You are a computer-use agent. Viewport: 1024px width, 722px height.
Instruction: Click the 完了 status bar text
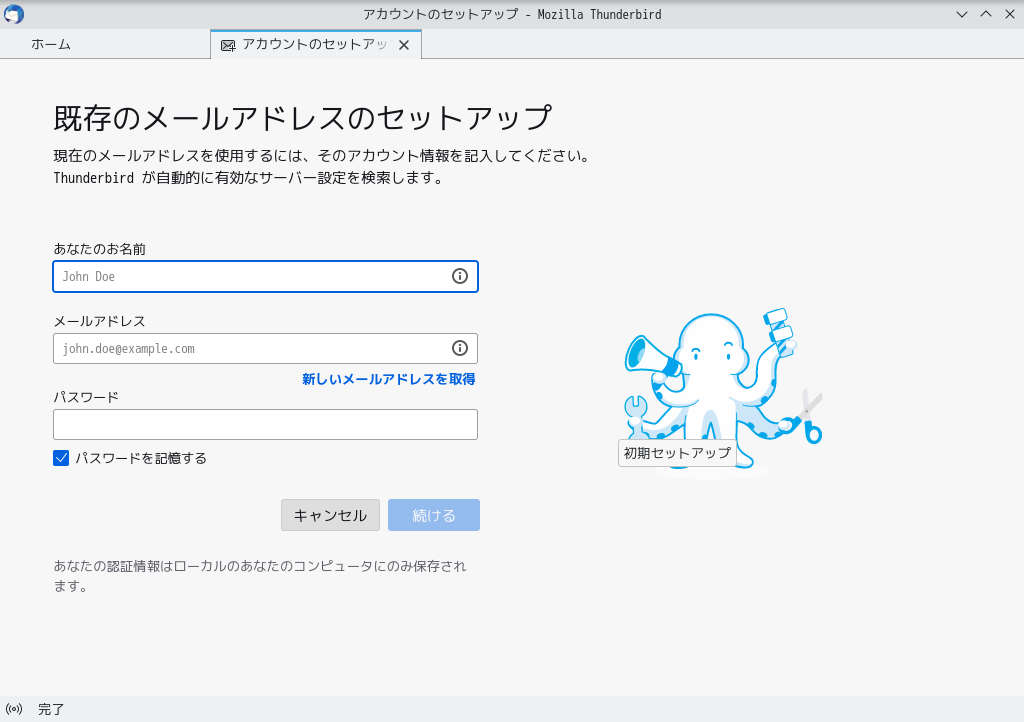(51, 709)
